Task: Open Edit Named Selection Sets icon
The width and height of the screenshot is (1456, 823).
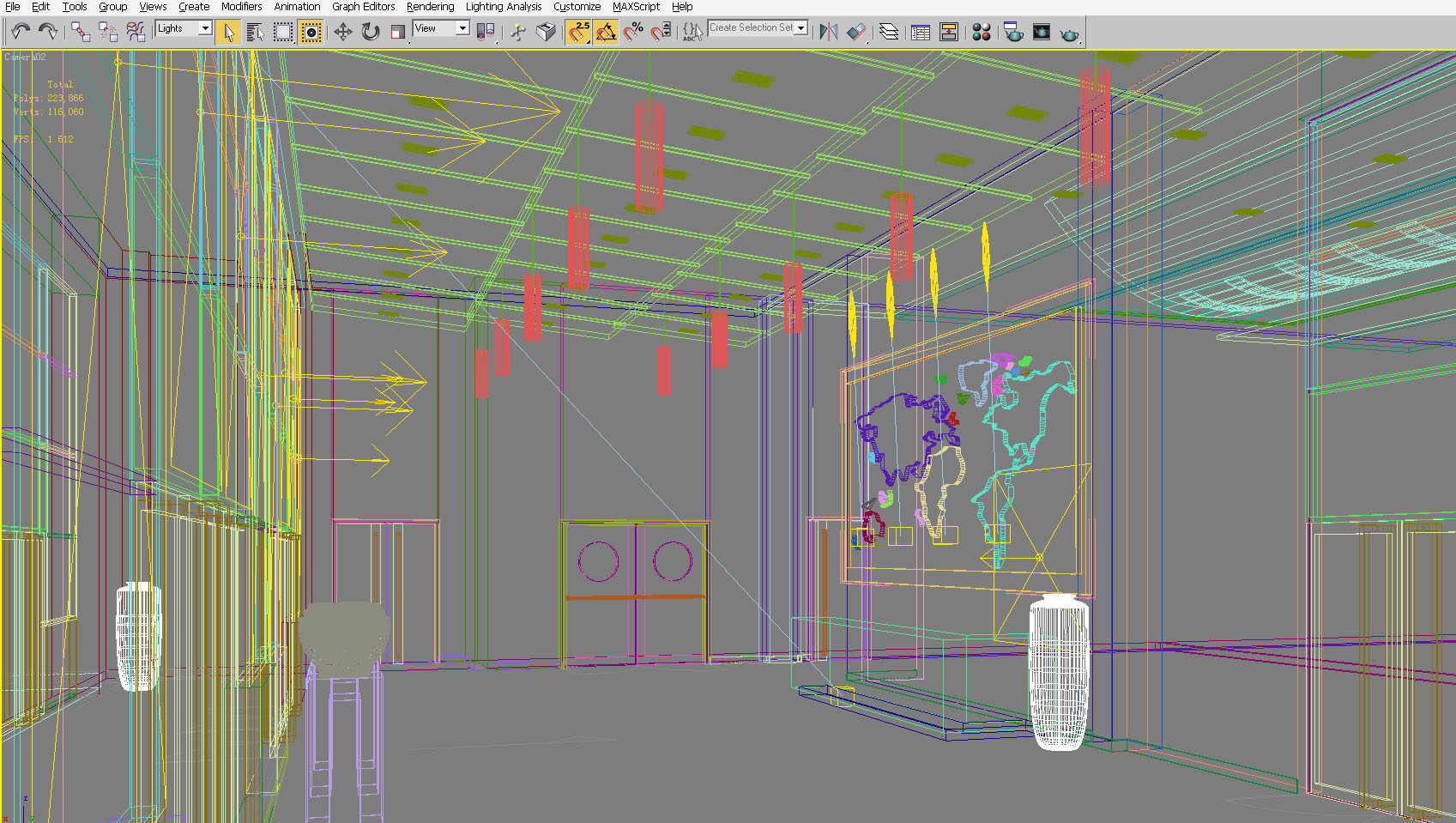Action: pyautogui.click(x=692, y=32)
